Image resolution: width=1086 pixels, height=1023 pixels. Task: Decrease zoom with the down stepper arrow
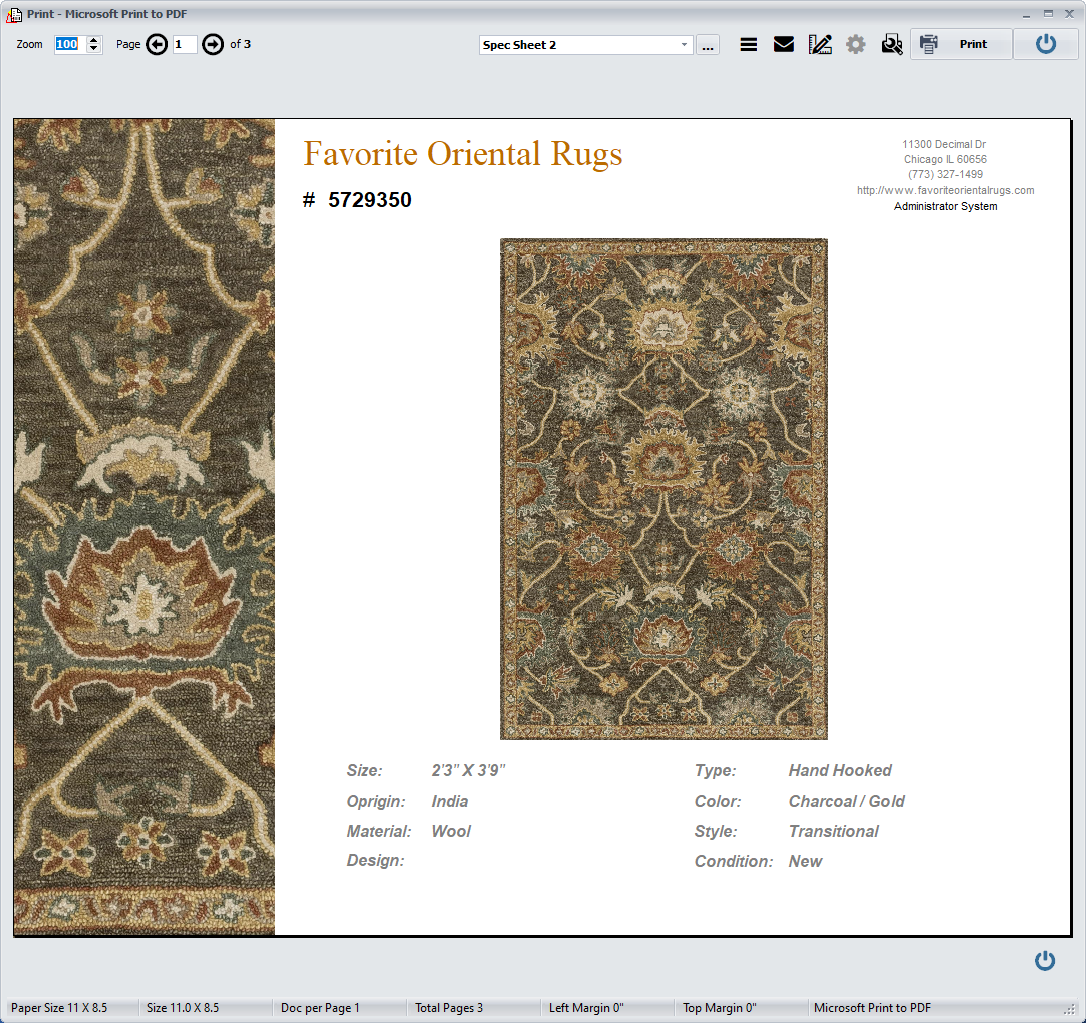94,48
